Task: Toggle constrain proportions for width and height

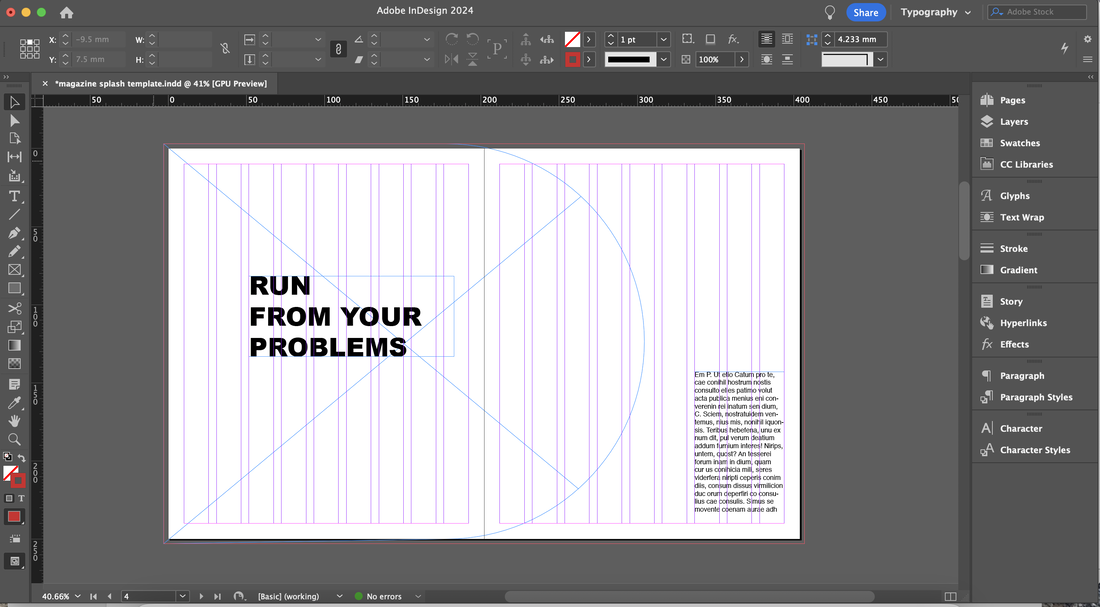Action: [224, 48]
